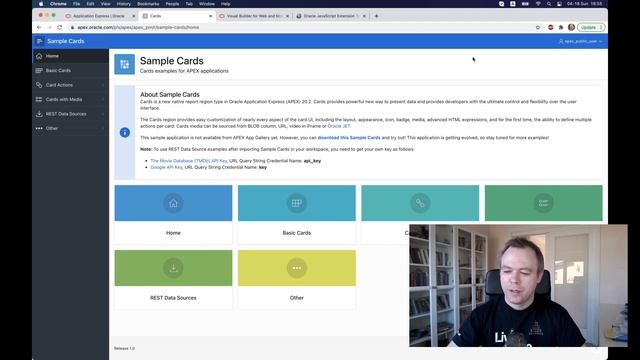Open REST Data Sources in sidebar
Viewport: 640px width, 360px height.
(x=71, y=114)
